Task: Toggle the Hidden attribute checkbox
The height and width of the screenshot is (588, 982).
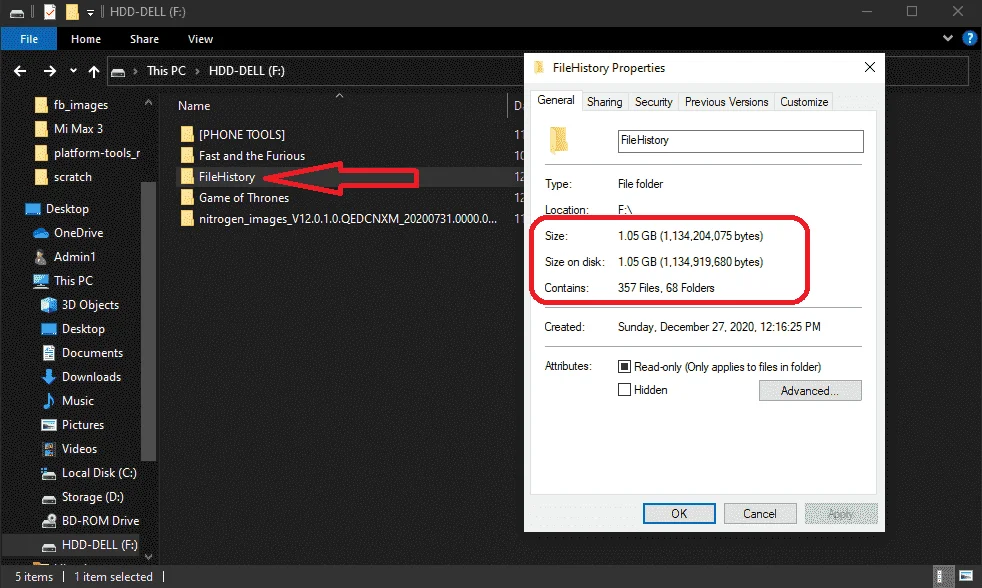Action: (x=624, y=390)
